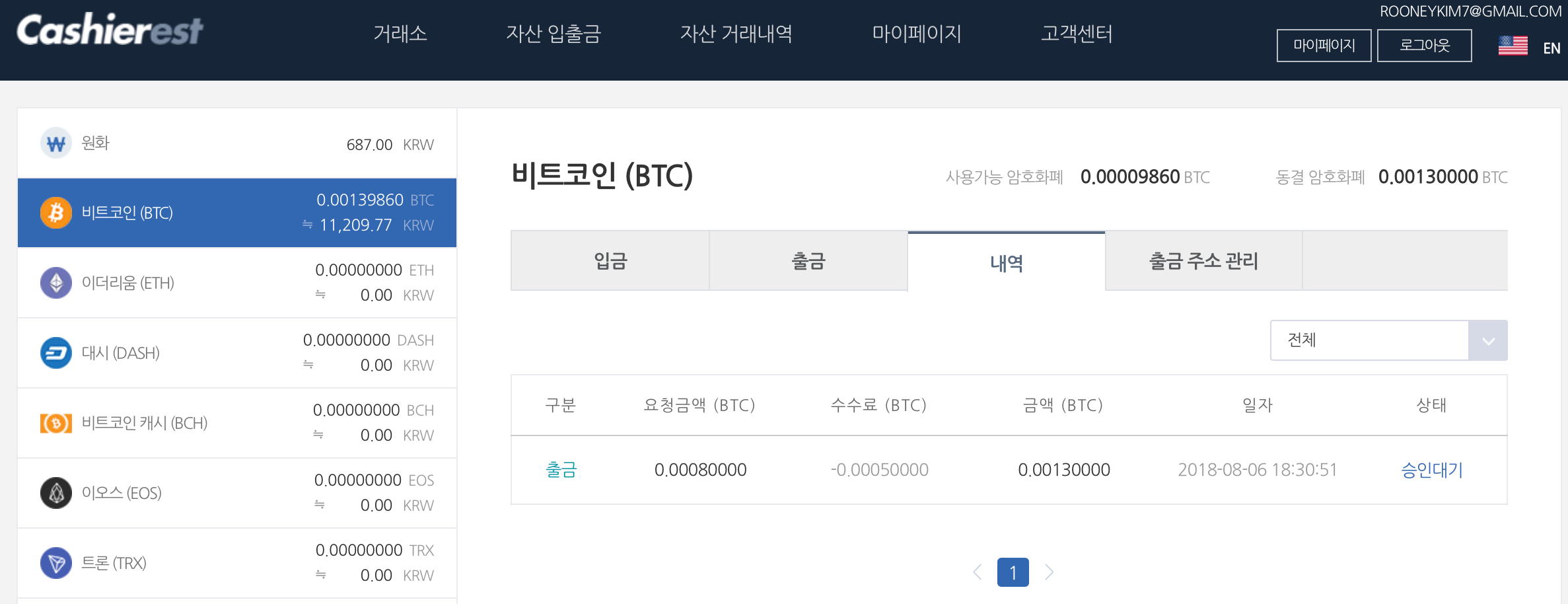The width and height of the screenshot is (1568, 604).
Task: Click the US flag language icon
Action: 1513,46
